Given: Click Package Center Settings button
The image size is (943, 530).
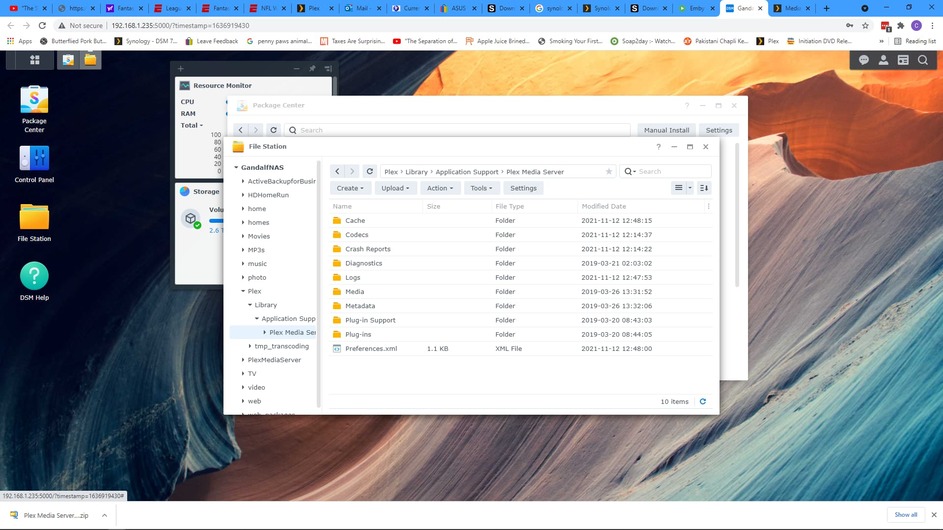Looking at the screenshot, I should 719,130.
